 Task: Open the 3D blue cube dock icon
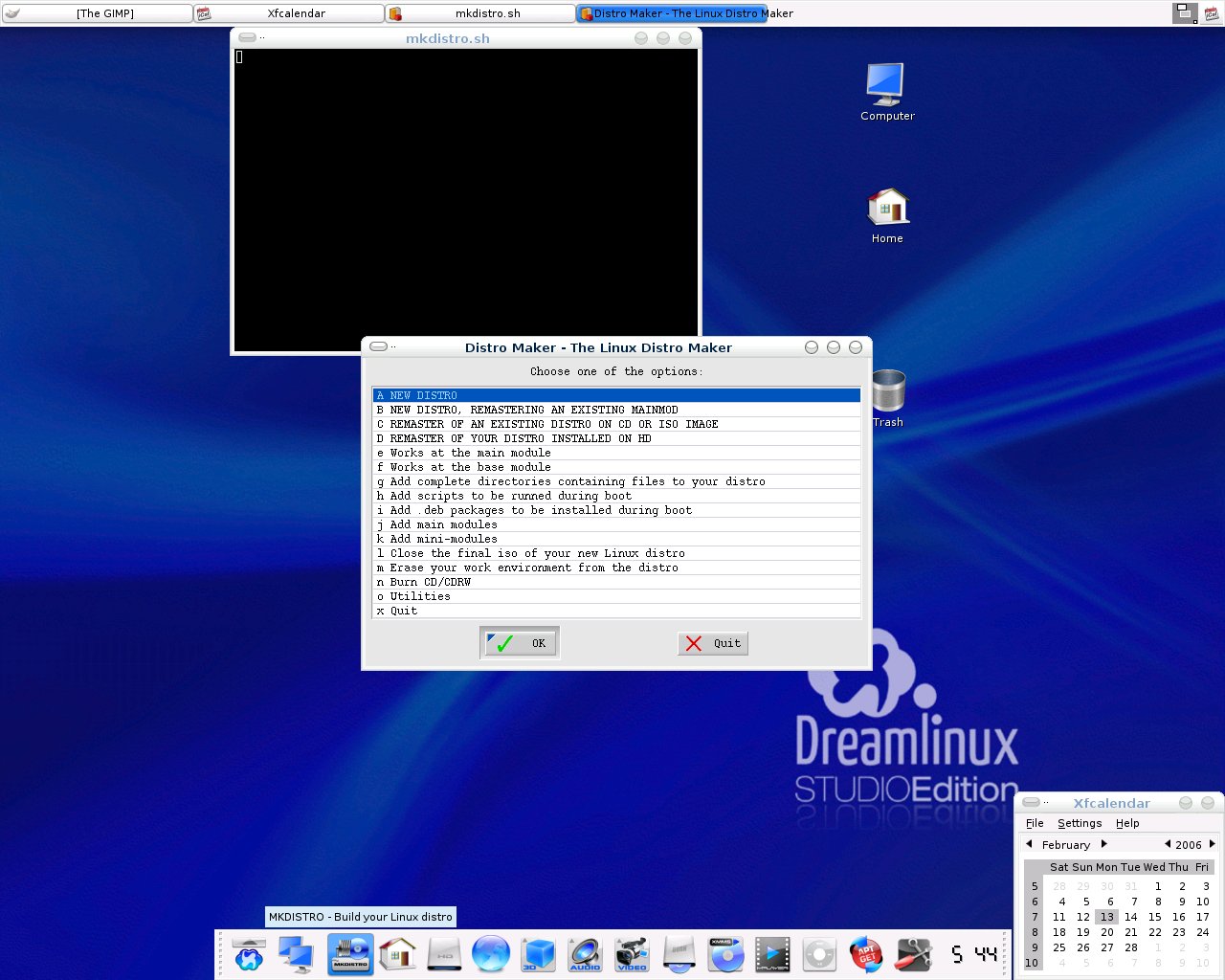[538, 954]
